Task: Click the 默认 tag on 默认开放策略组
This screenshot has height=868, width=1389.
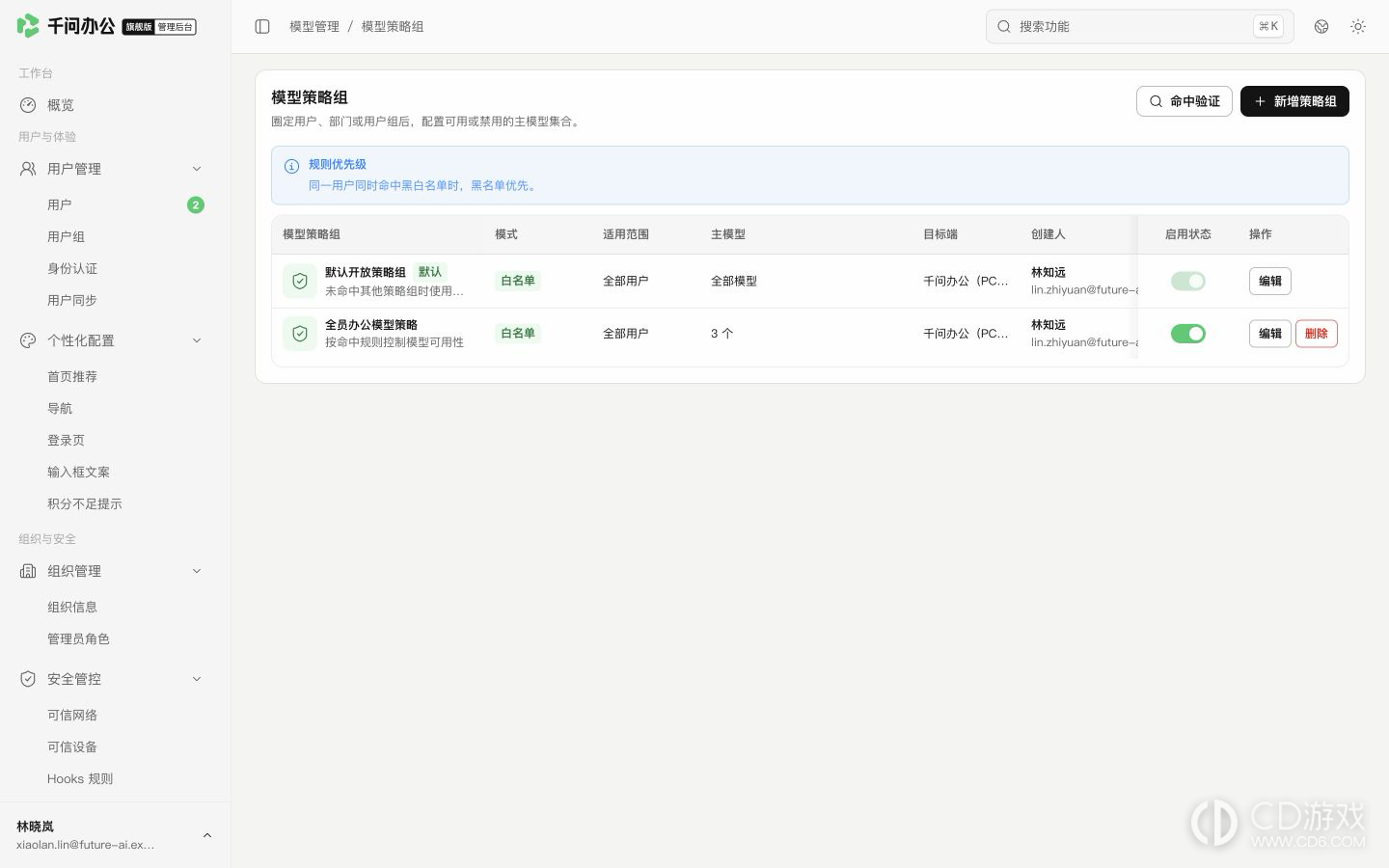Action: pyautogui.click(x=430, y=272)
